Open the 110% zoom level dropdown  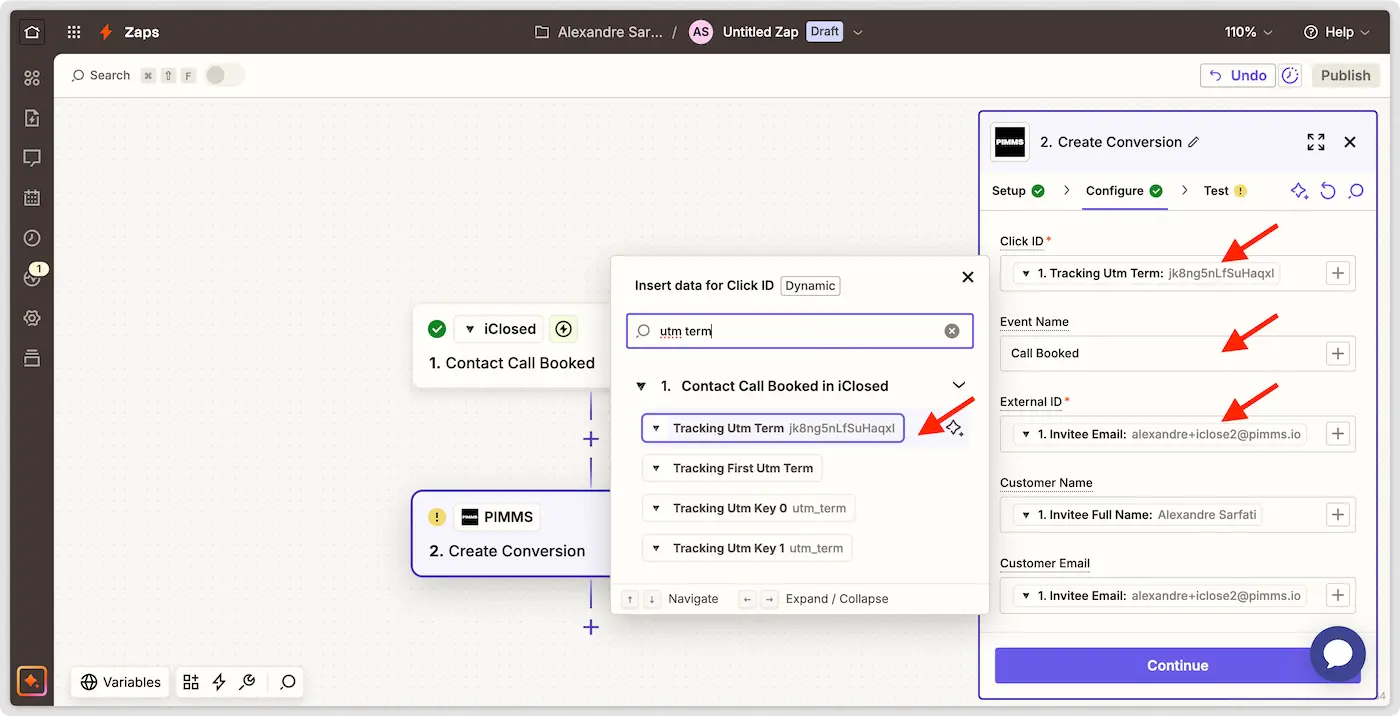tap(1249, 32)
